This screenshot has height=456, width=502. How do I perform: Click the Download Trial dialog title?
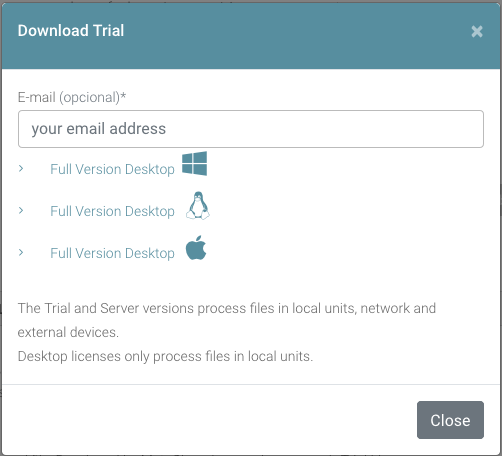pos(71,31)
